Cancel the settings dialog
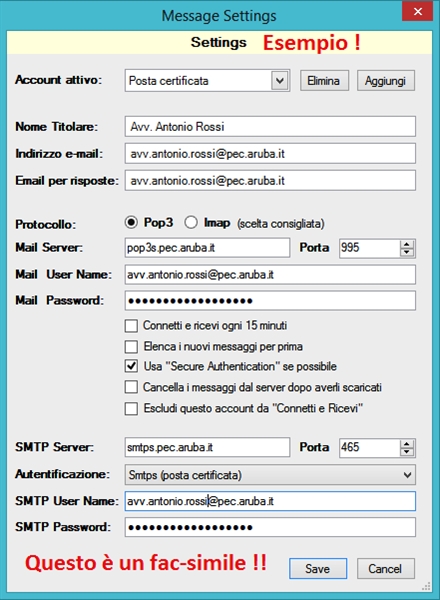The width and height of the screenshot is (440, 600). (386, 569)
